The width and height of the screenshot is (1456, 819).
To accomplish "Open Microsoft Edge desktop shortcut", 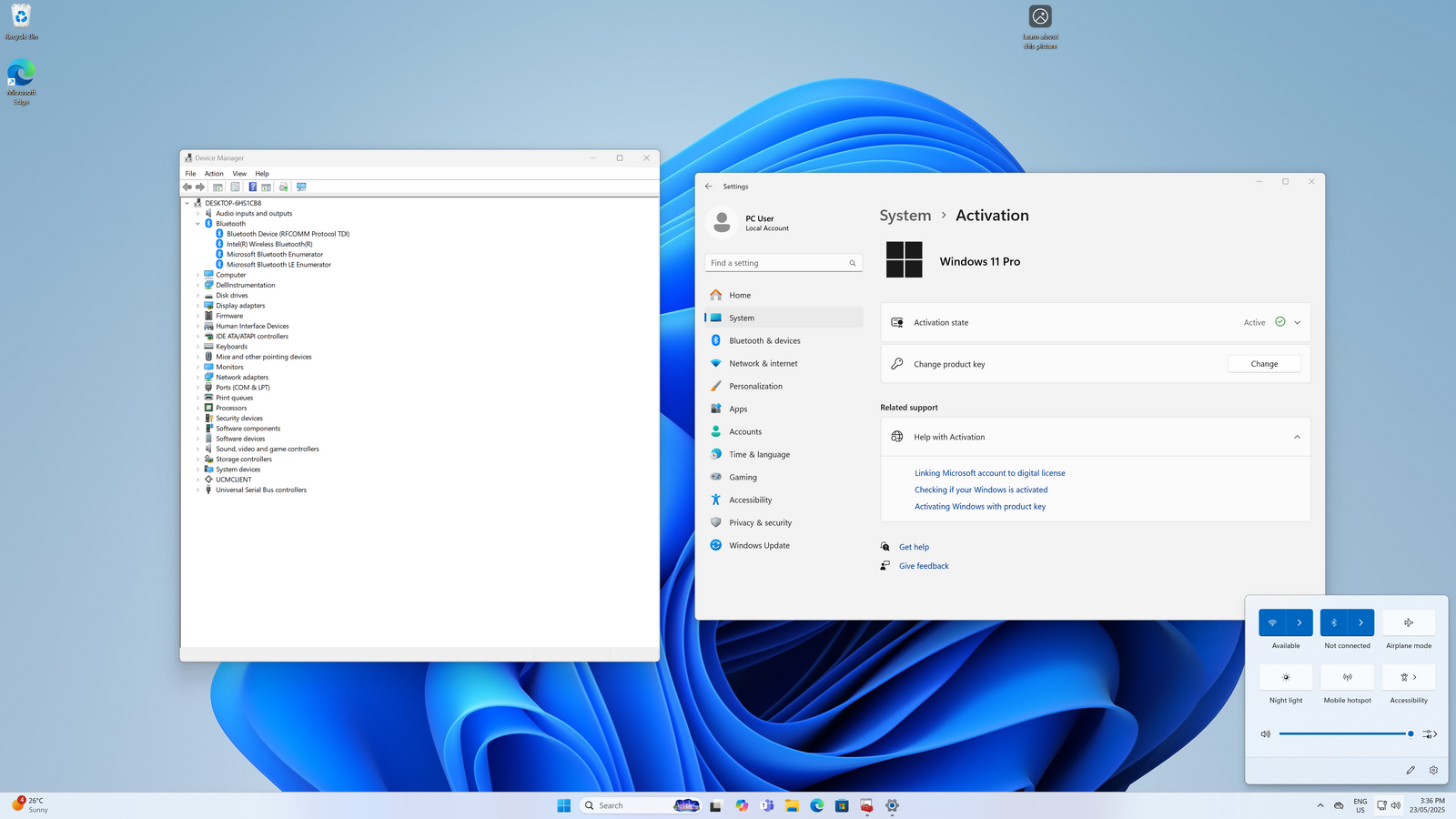I will click(x=21, y=82).
